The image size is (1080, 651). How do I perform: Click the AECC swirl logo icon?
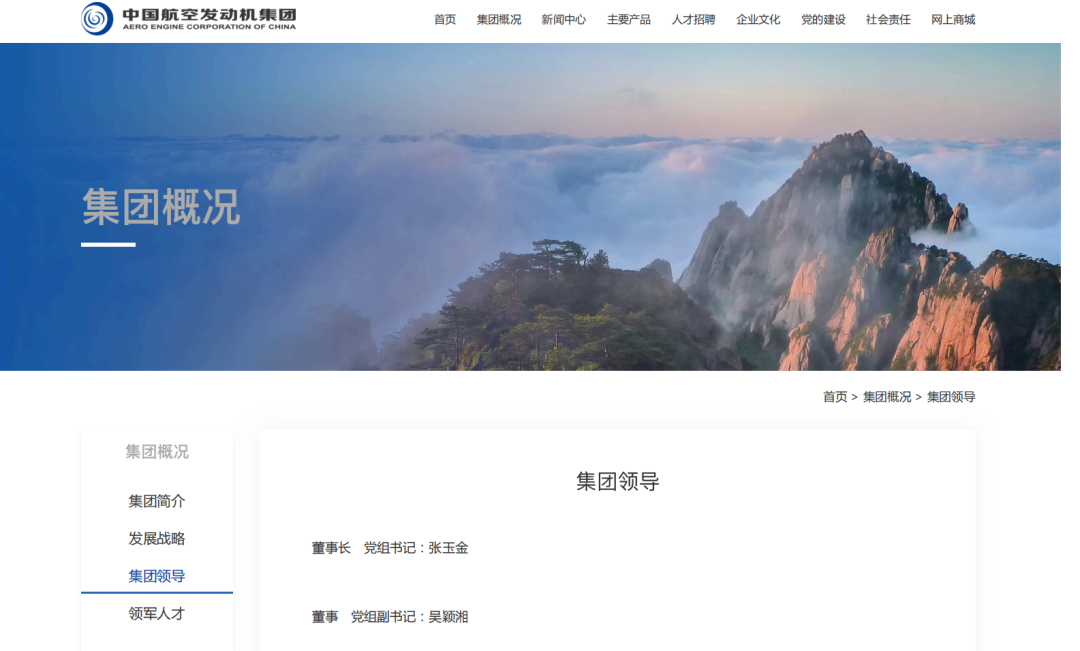click(x=97, y=19)
